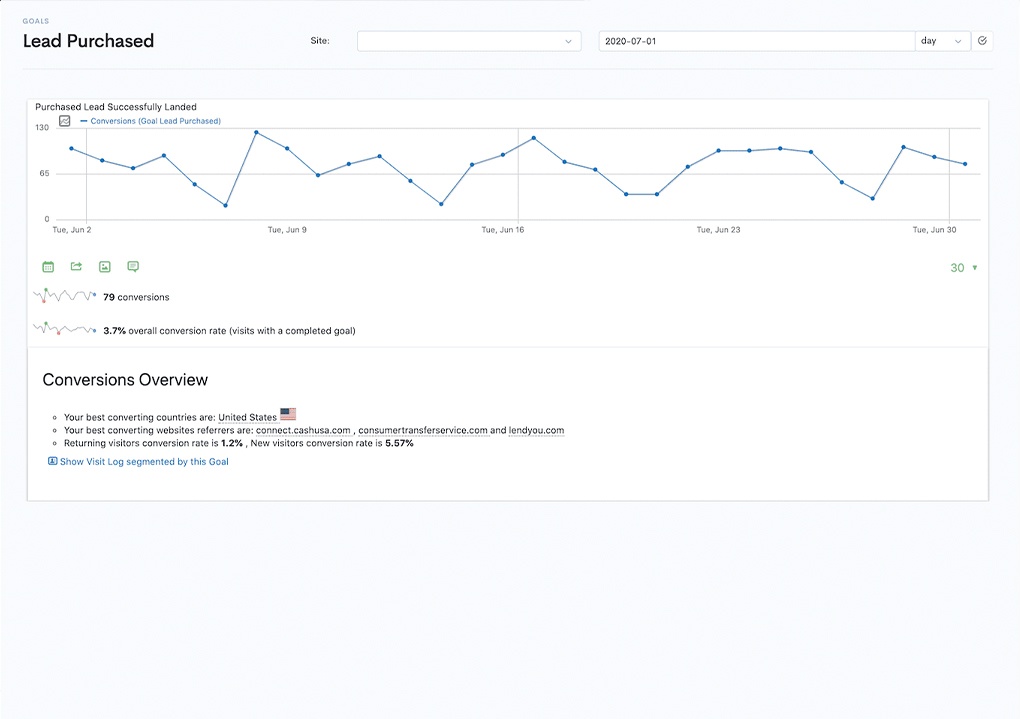Screen dimensions: 1020x719
Task: Click the annotations speech bubble icon
Action: 133,267
